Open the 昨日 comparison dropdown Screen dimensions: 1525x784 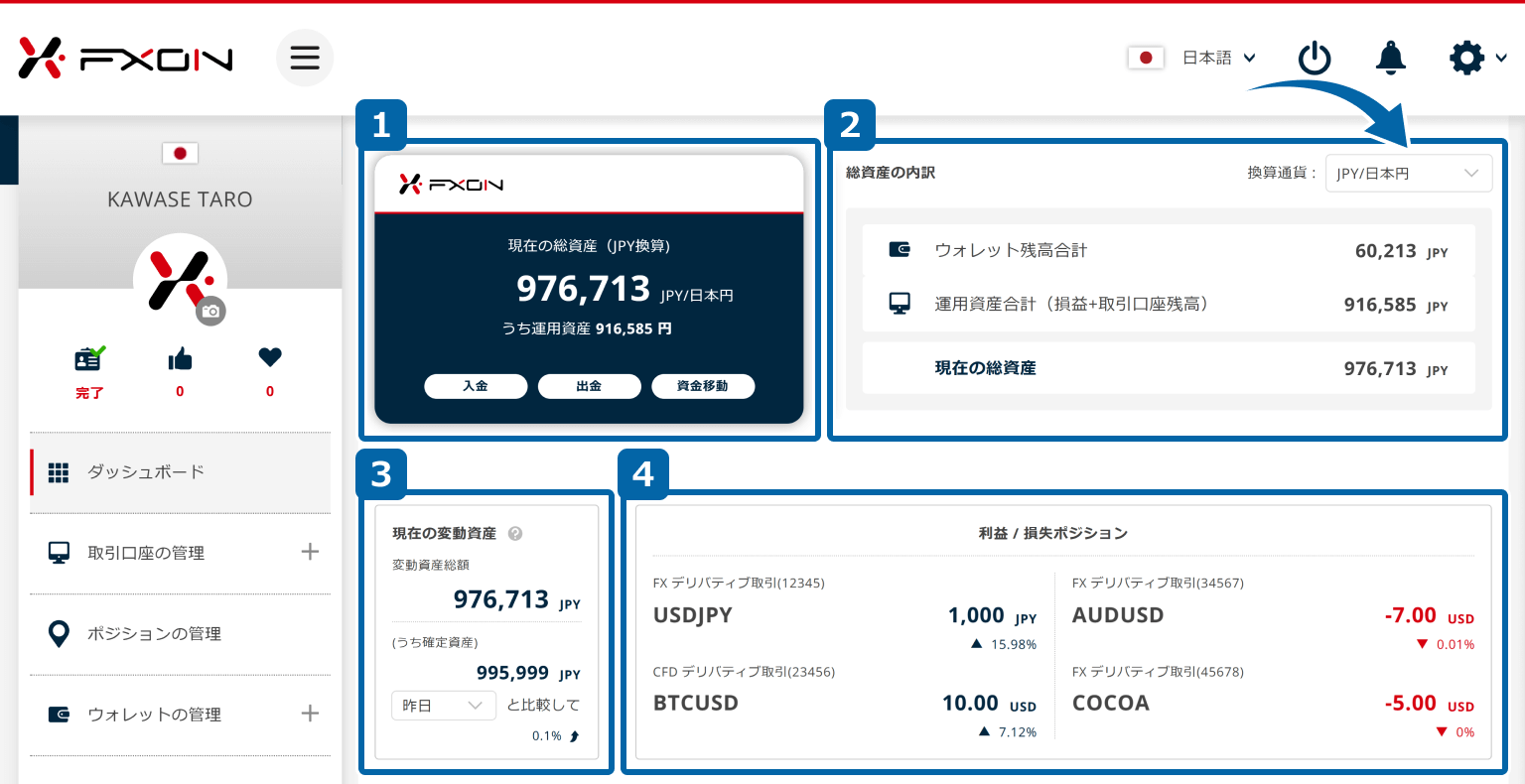coord(444,706)
